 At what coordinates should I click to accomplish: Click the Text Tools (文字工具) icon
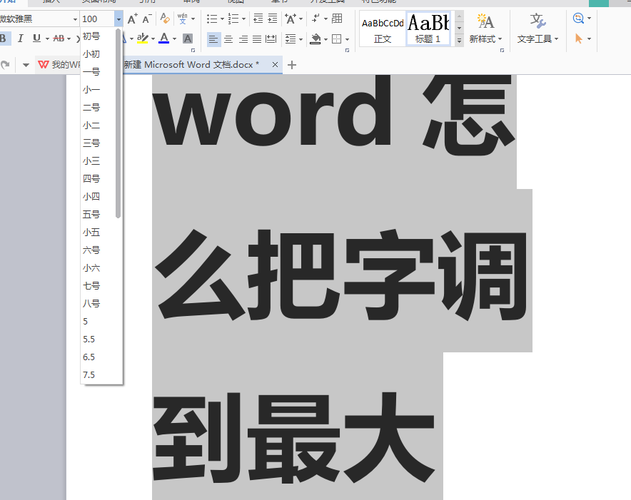537,21
